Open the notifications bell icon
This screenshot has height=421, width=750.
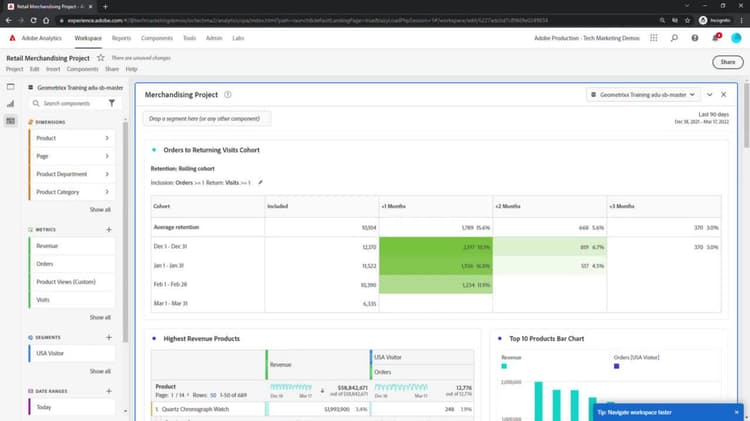(716, 38)
